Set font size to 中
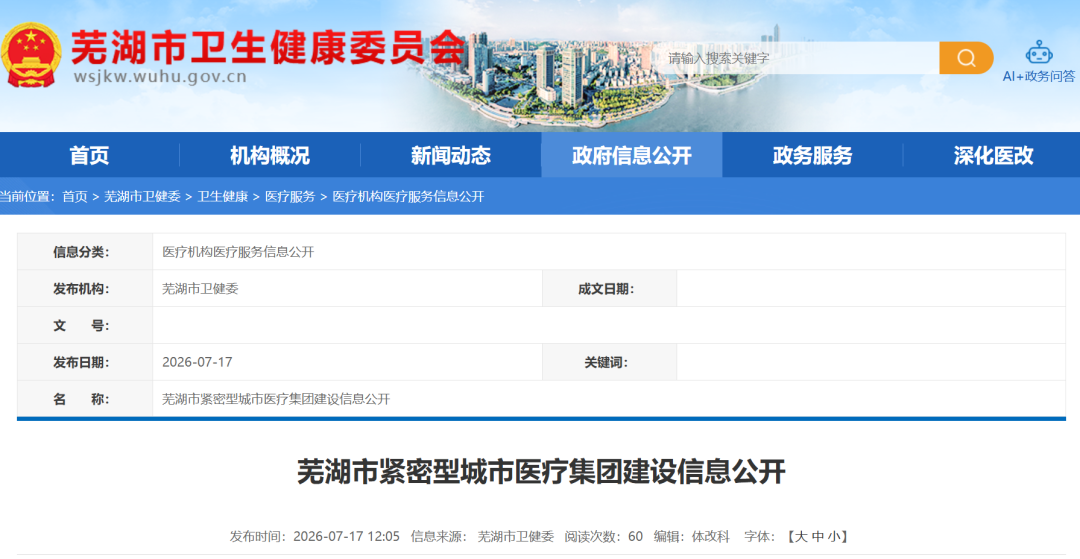The image size is (1080, 559). [818, 536]
